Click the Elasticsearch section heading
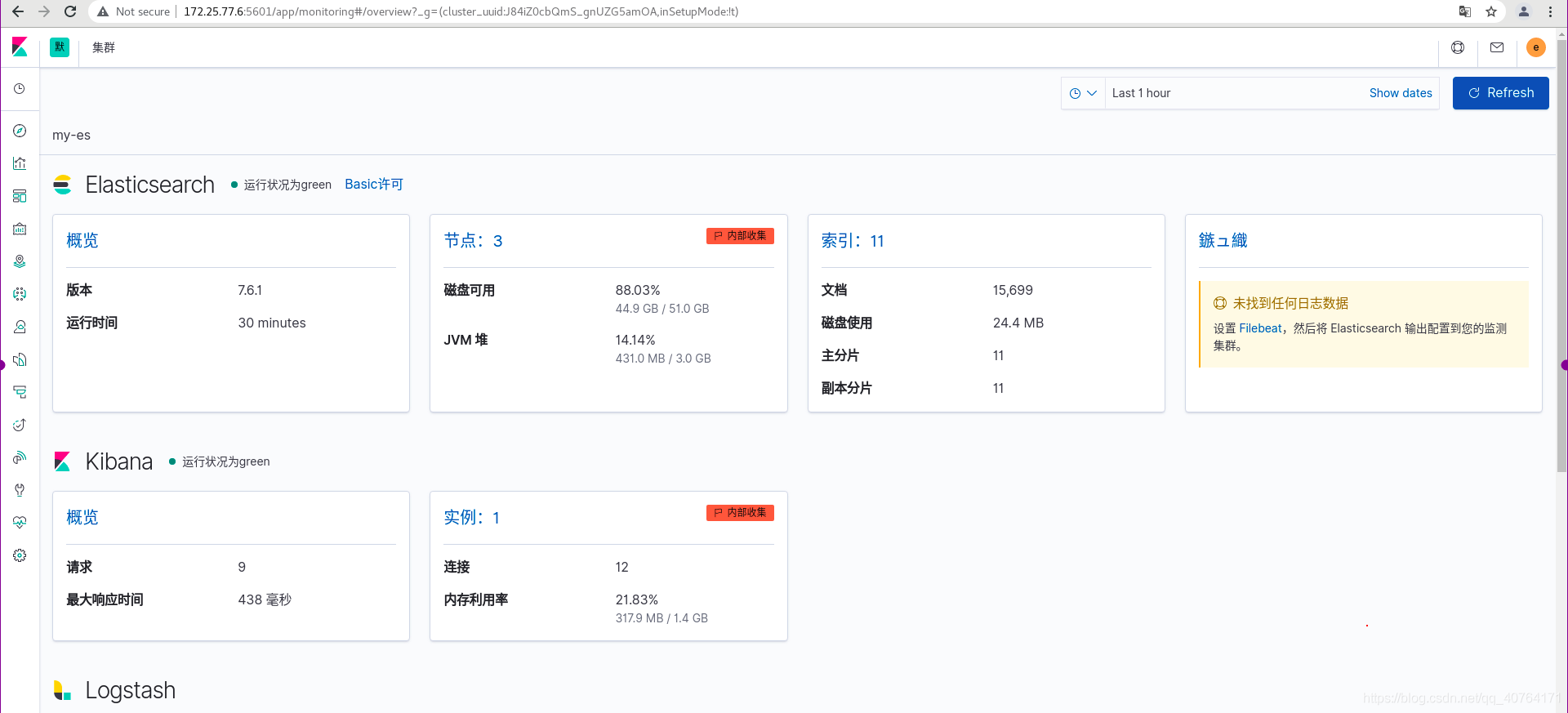Image resolution: width=1568 pixels, height=713 pixels. coord(150,185)
